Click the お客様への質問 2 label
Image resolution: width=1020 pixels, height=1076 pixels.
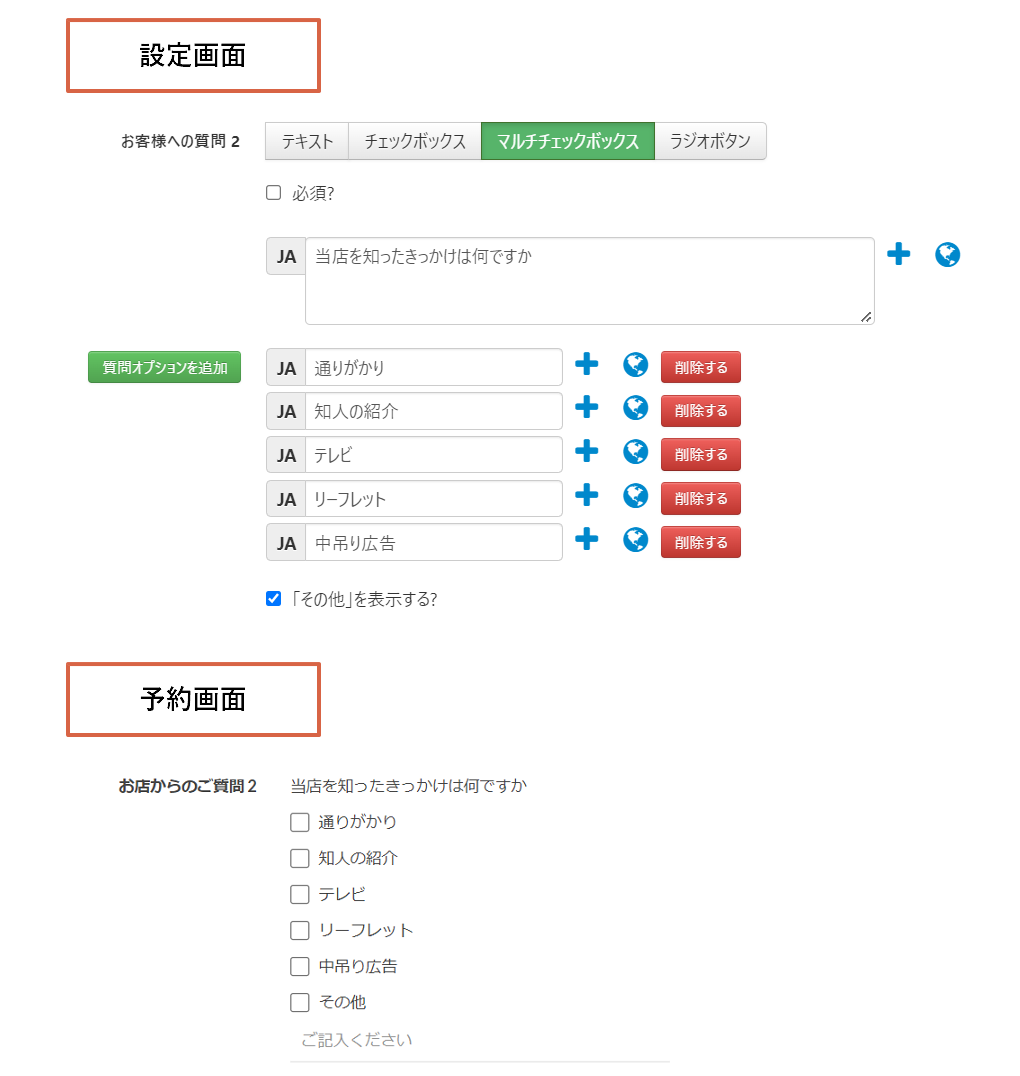tap(180, 141)
